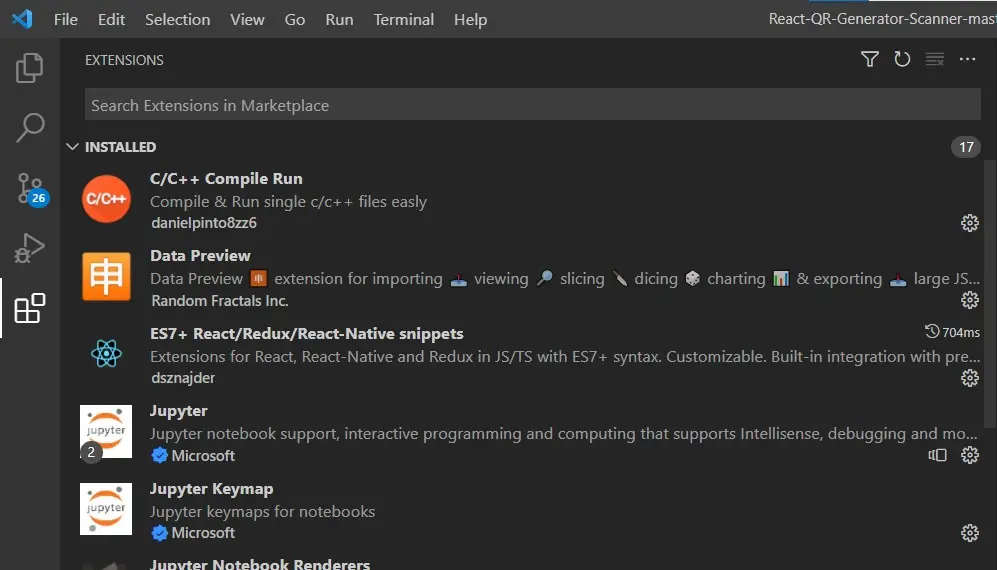Viewport: 997px width, 570px height.
Task: Click publisher name danielpinto8zz6
Action: (x=204, y=223)
